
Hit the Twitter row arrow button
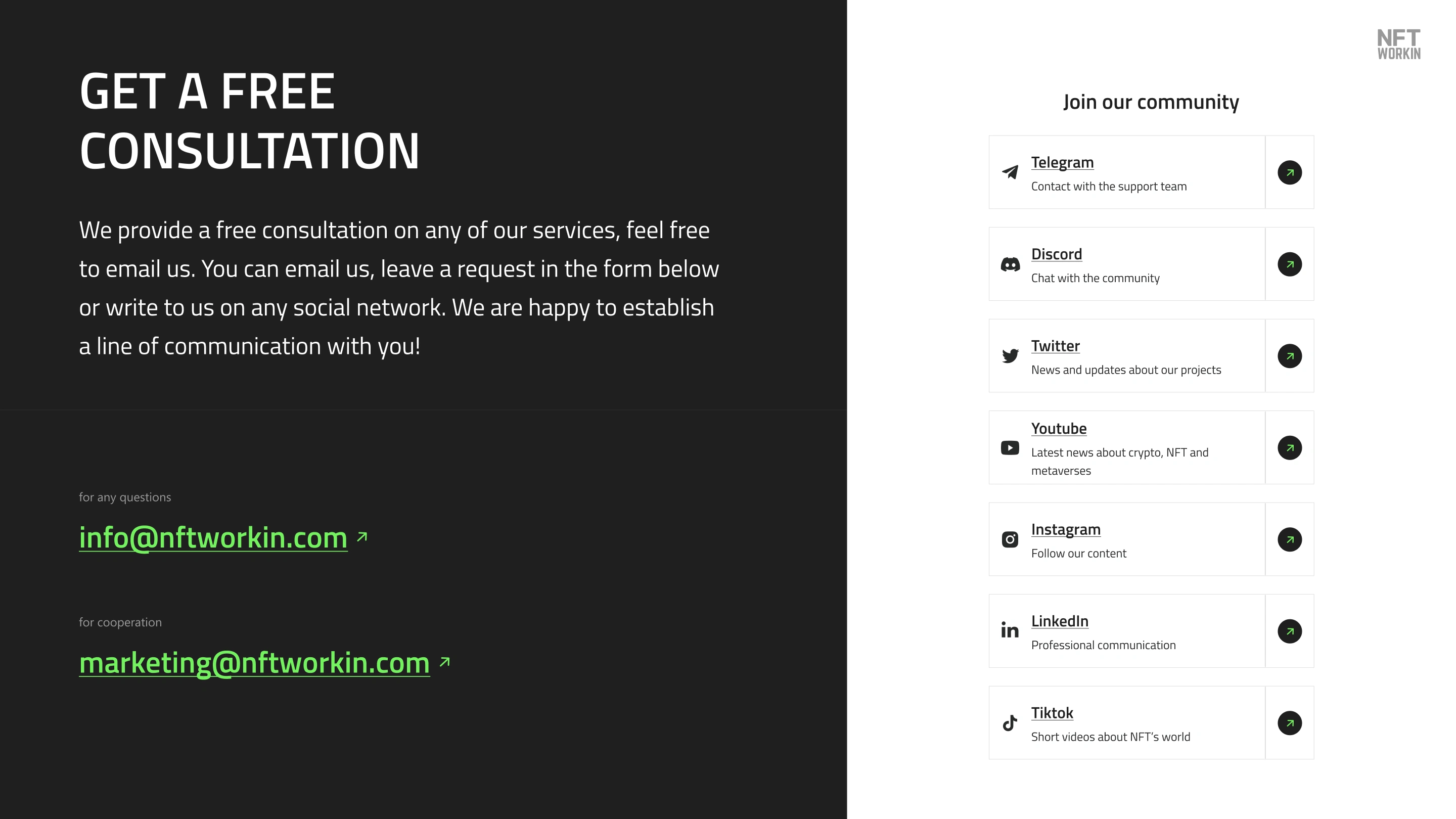point(1289,356)
